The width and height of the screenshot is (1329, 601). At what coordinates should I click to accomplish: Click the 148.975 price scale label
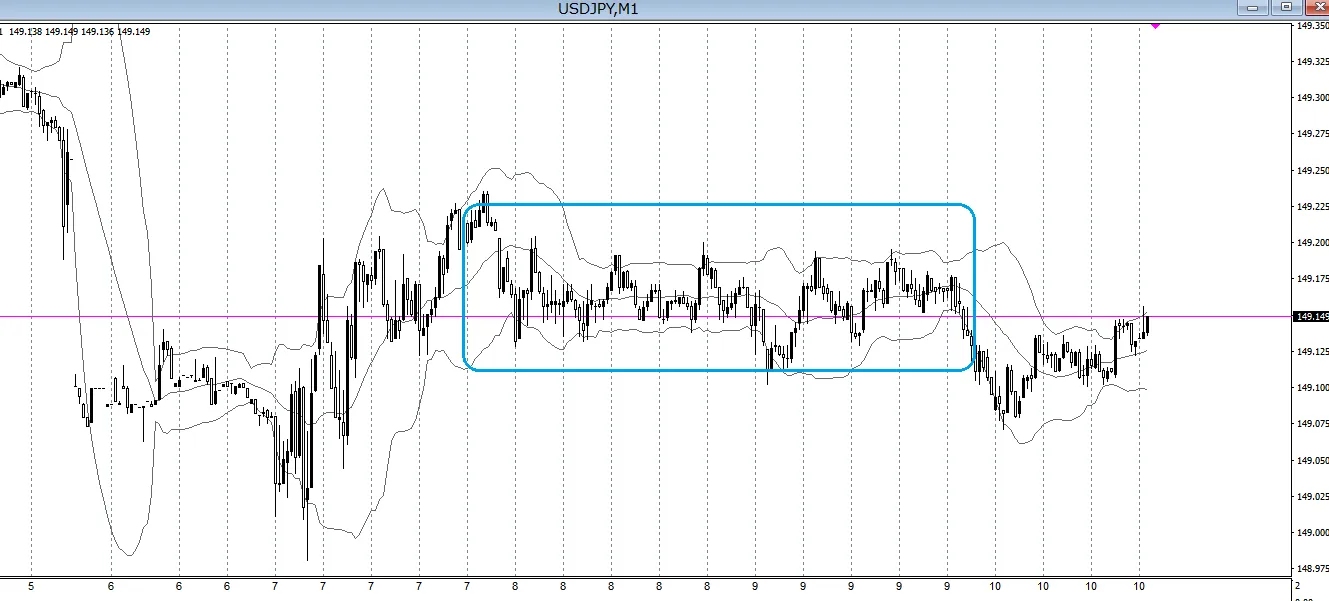tap(1311, 569)
